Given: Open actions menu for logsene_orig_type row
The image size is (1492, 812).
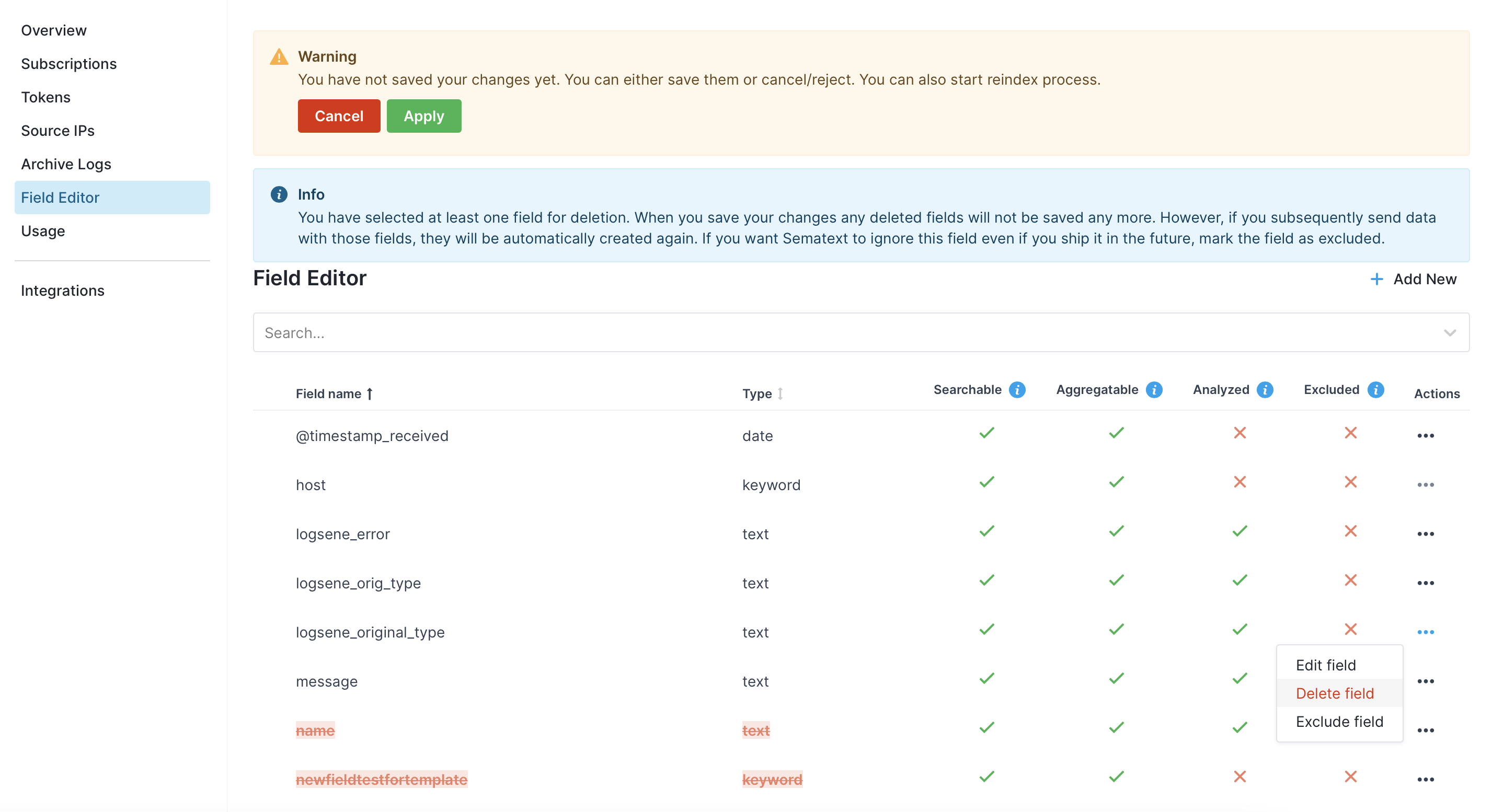Looking at the screenshot, I should tap(1426, 583).
